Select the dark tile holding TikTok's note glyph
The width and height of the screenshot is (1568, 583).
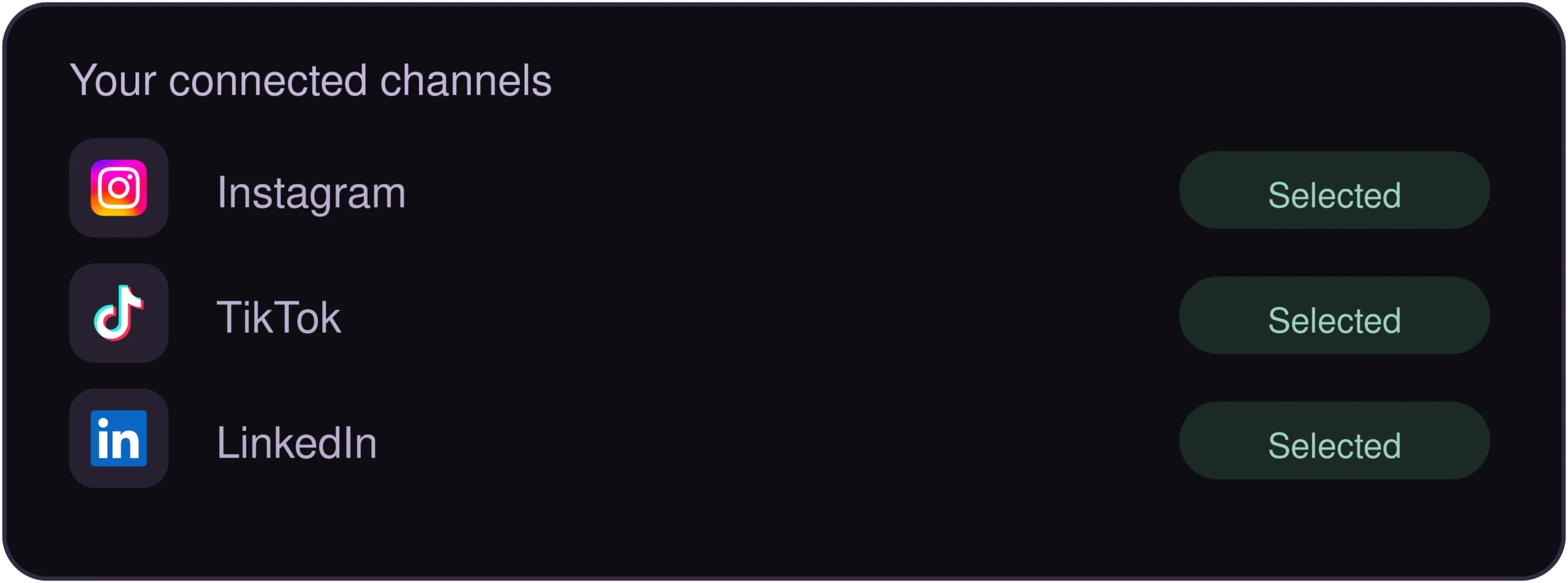click(x=119, y=313)
